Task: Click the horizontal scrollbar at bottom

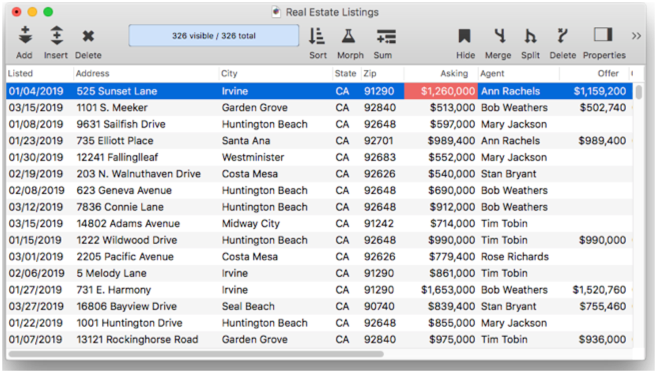Action: click(196, 354)
